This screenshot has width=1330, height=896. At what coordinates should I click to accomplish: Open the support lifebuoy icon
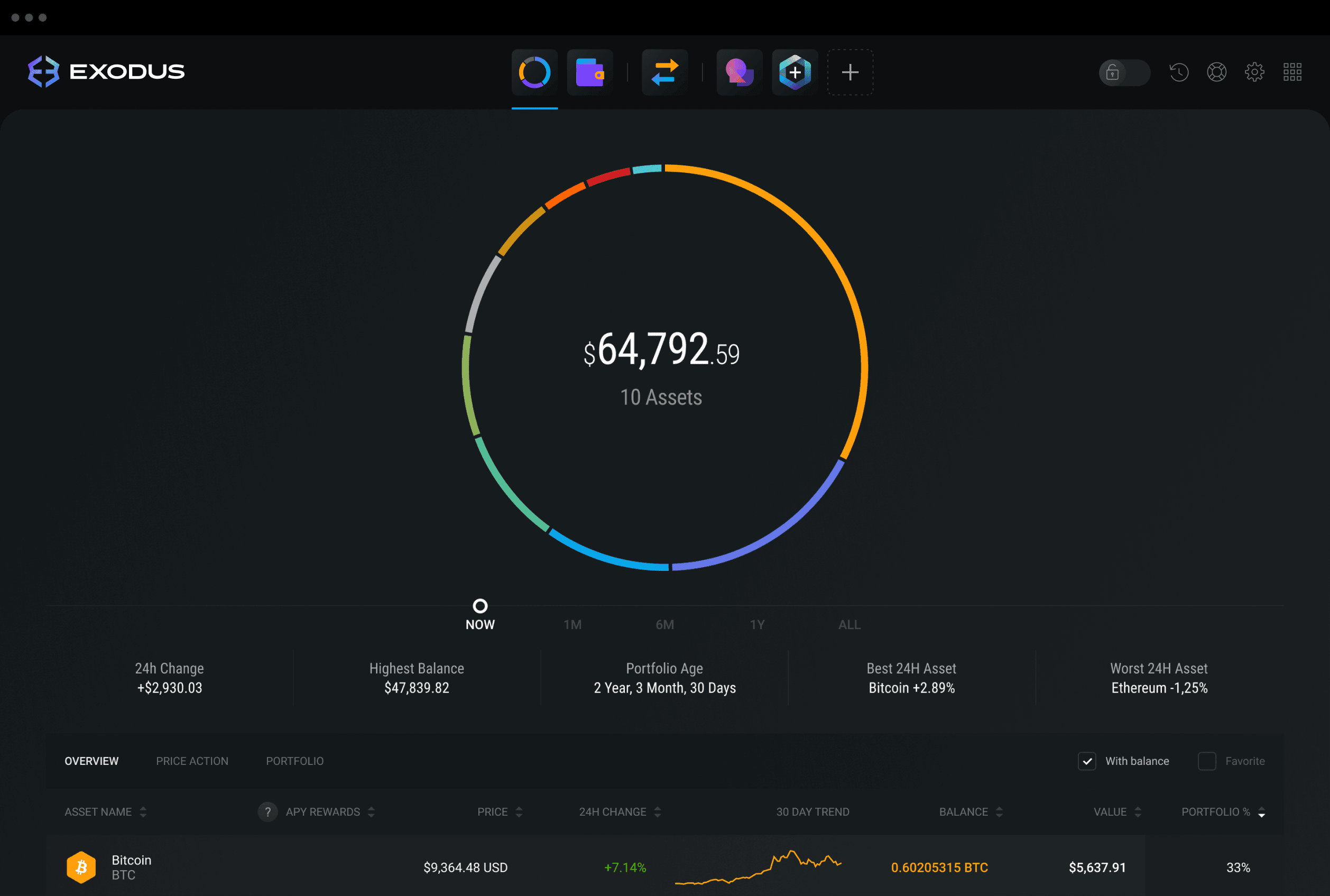[x=1216, y=72]
